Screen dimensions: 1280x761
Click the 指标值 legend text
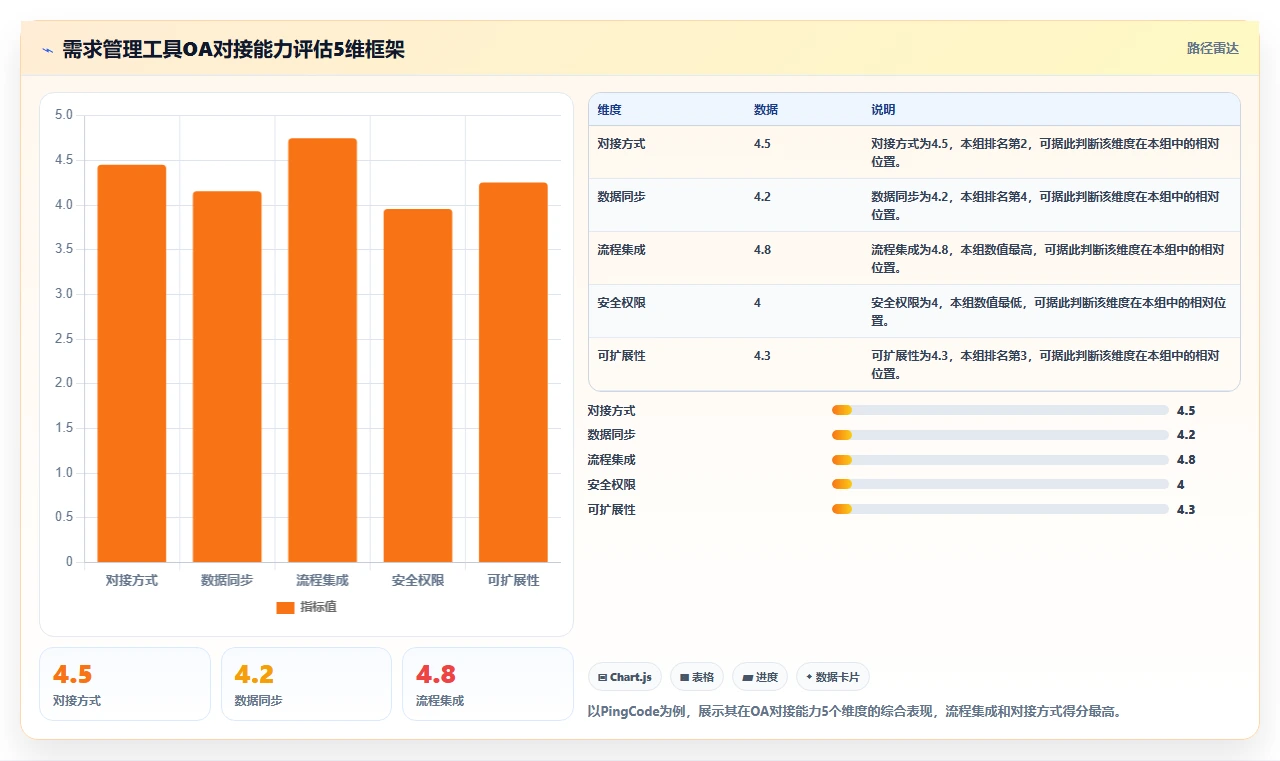click(x=319, y=607)
